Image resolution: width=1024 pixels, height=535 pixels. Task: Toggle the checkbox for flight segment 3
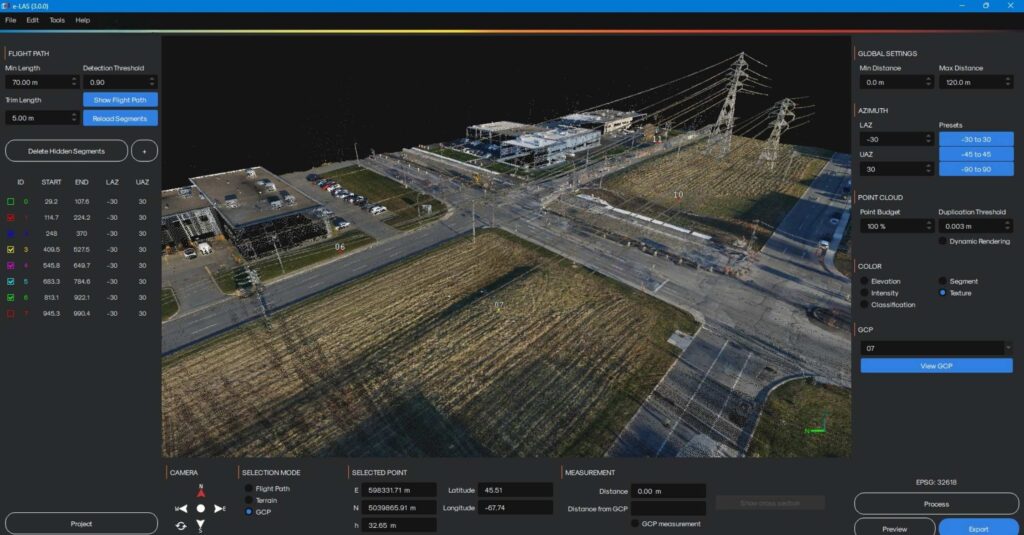(x=10, y=248)
